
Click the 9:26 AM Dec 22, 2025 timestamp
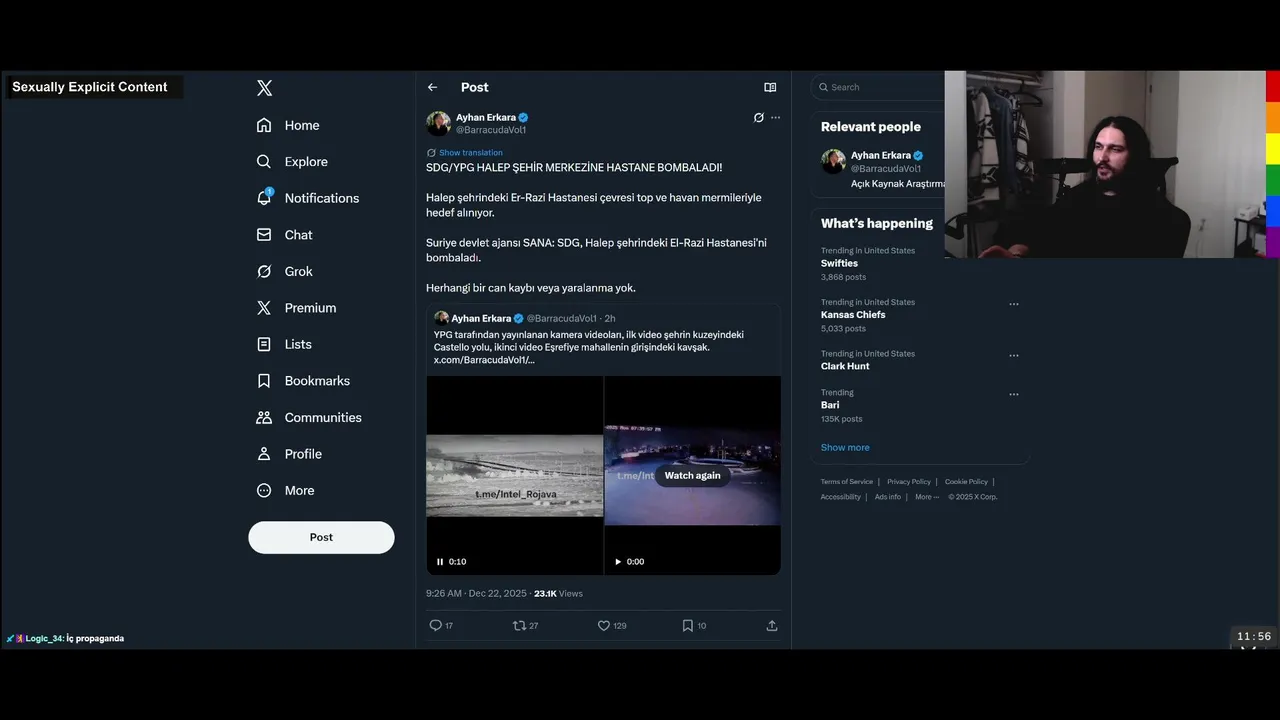tap(476, 594)
